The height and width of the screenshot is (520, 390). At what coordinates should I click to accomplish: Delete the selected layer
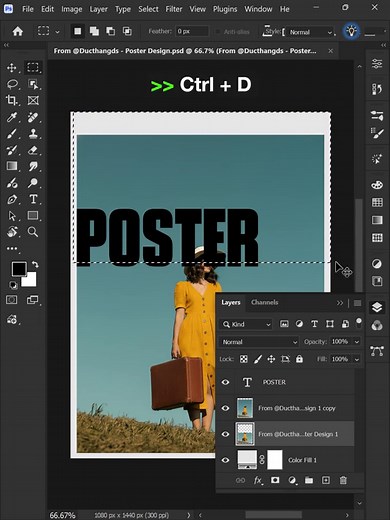343,480
